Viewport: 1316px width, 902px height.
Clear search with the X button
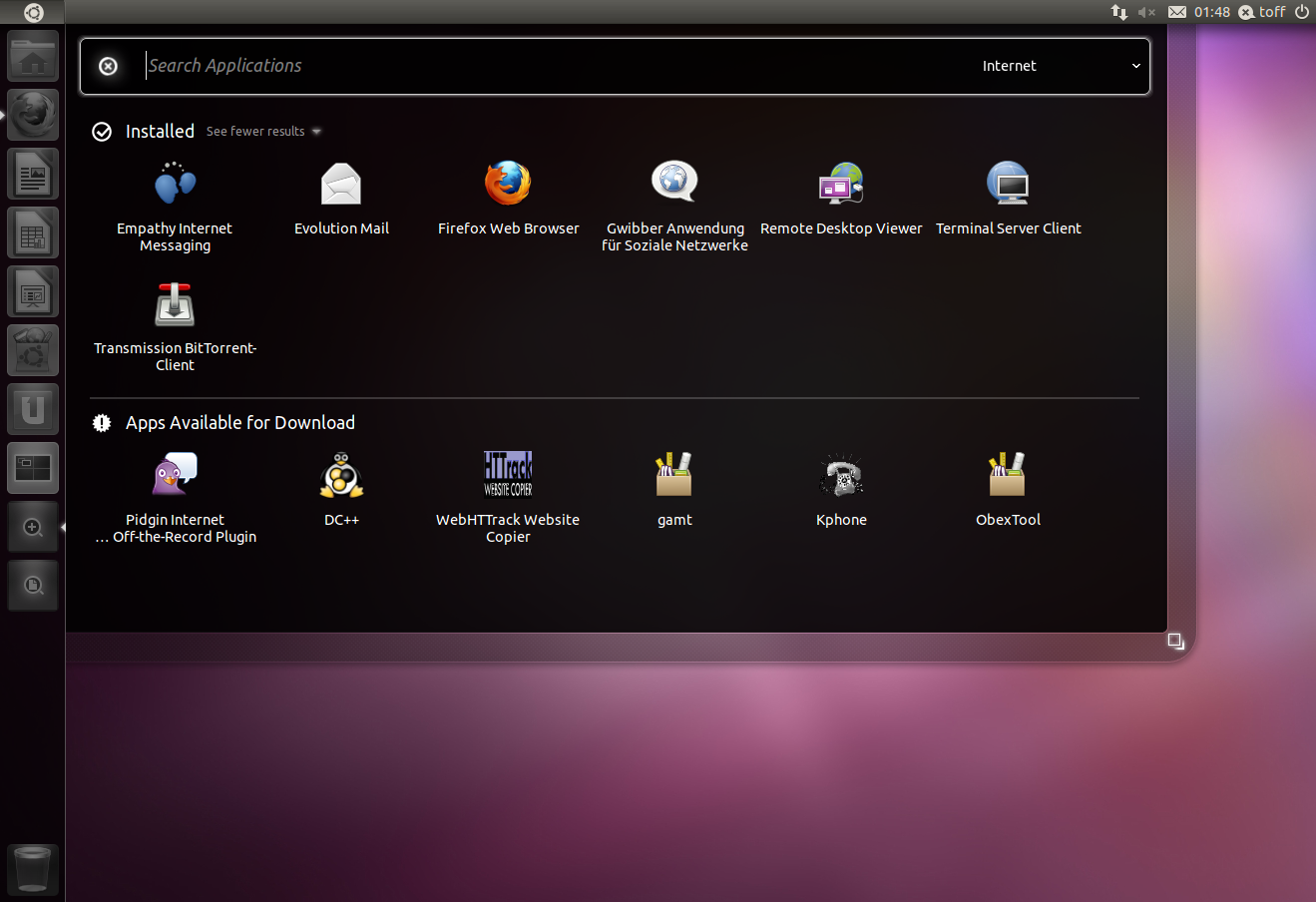point(108,66)
